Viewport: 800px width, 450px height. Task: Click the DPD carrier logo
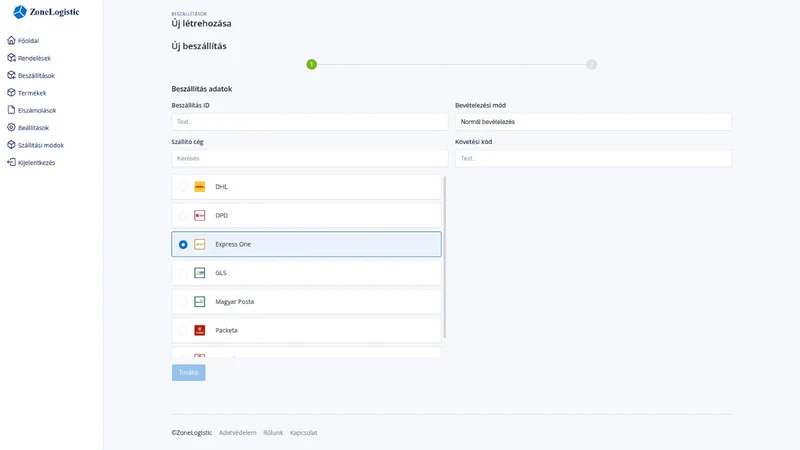click(199, 215)
